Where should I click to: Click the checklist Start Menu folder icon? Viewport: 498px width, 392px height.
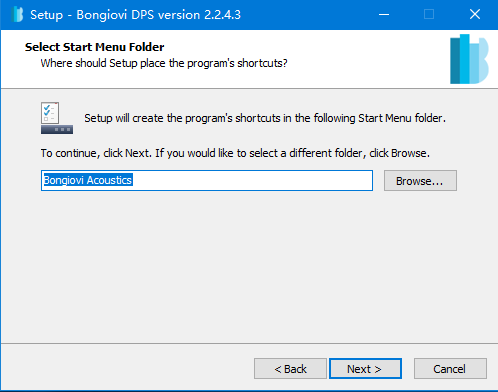point(57,118)
